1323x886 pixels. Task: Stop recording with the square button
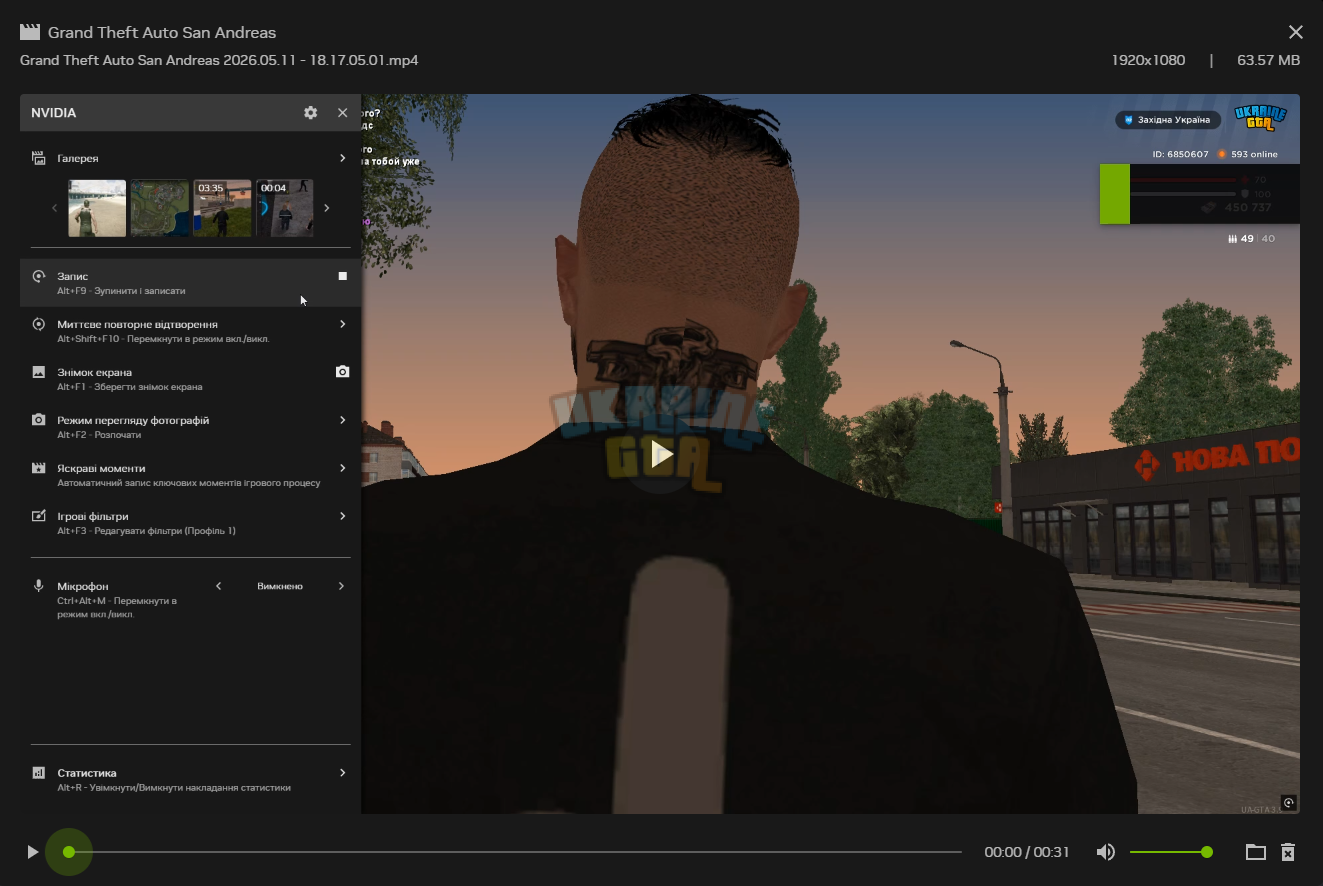[343, 276]
